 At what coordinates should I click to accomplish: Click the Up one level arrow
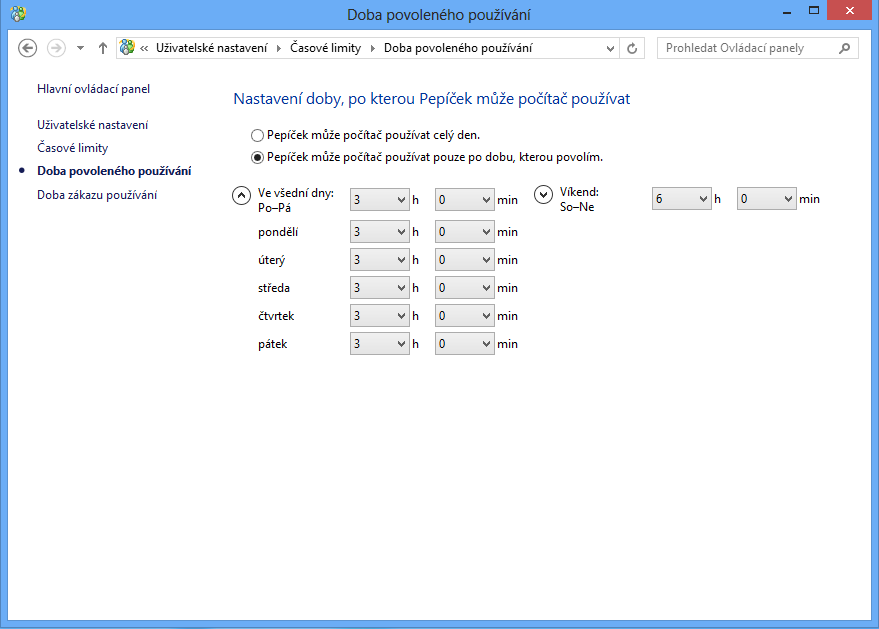103,48
